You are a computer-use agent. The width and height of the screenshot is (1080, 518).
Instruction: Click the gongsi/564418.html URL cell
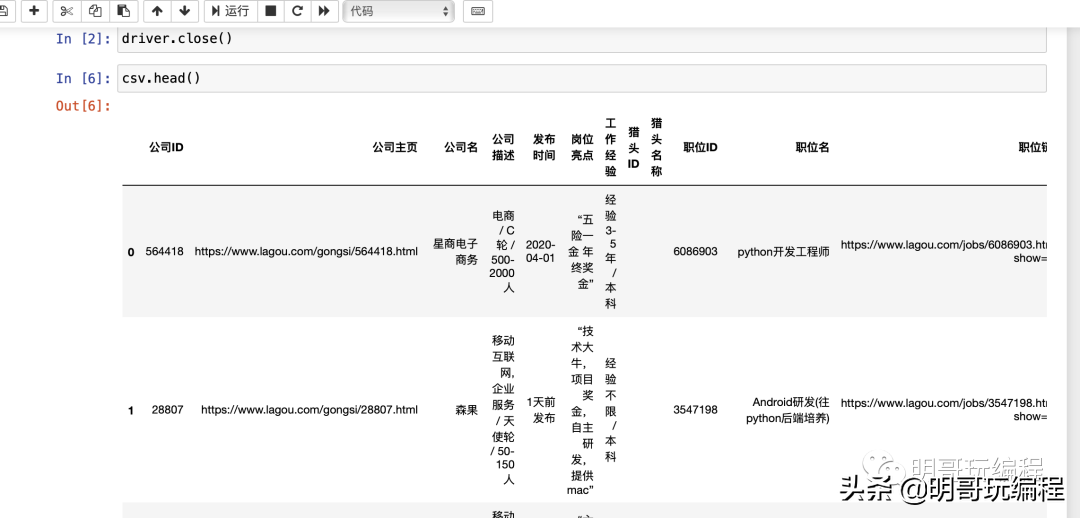click(306, 251)
